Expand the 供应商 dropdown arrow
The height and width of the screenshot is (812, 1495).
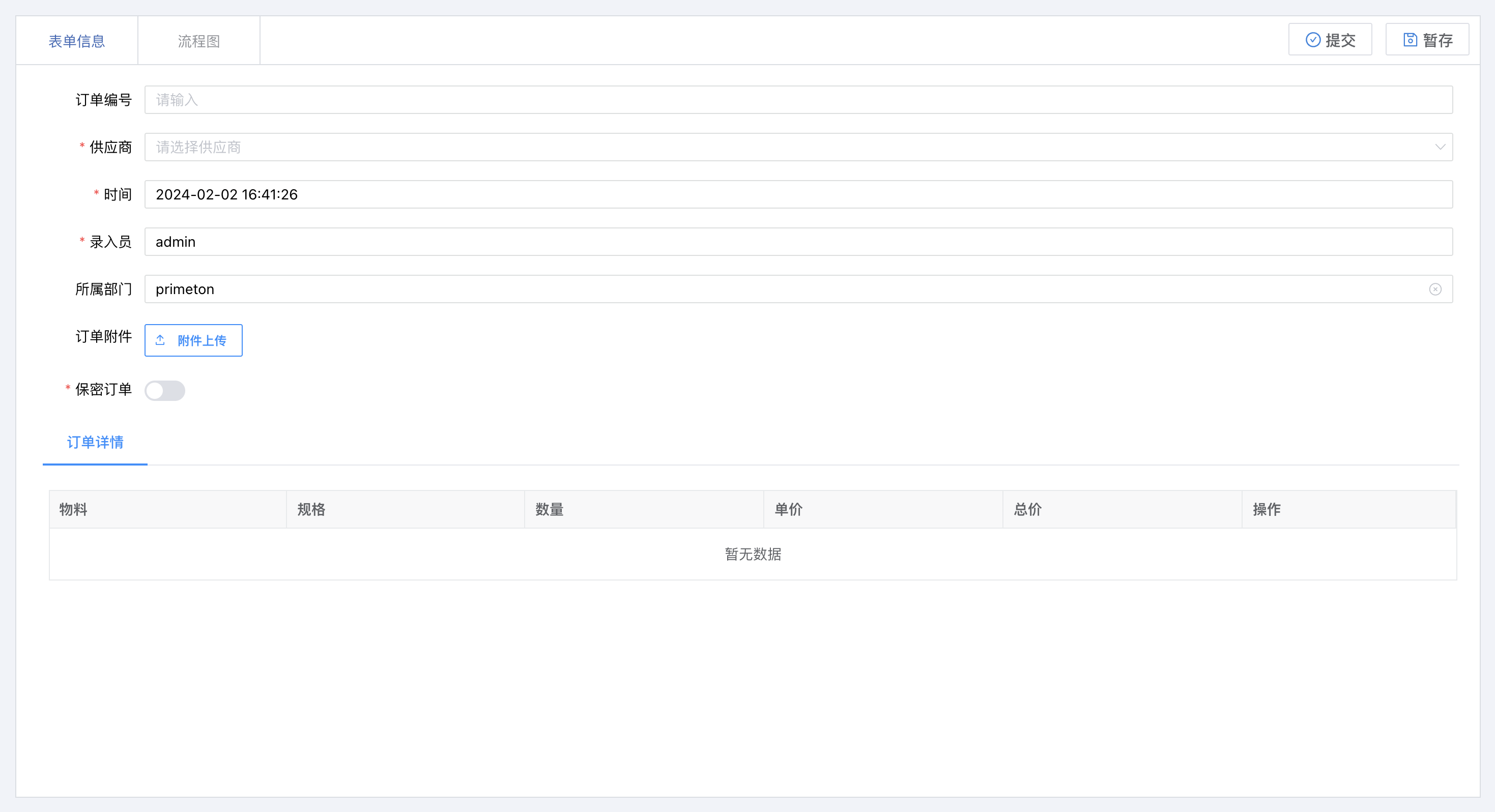click(1440, 147)
